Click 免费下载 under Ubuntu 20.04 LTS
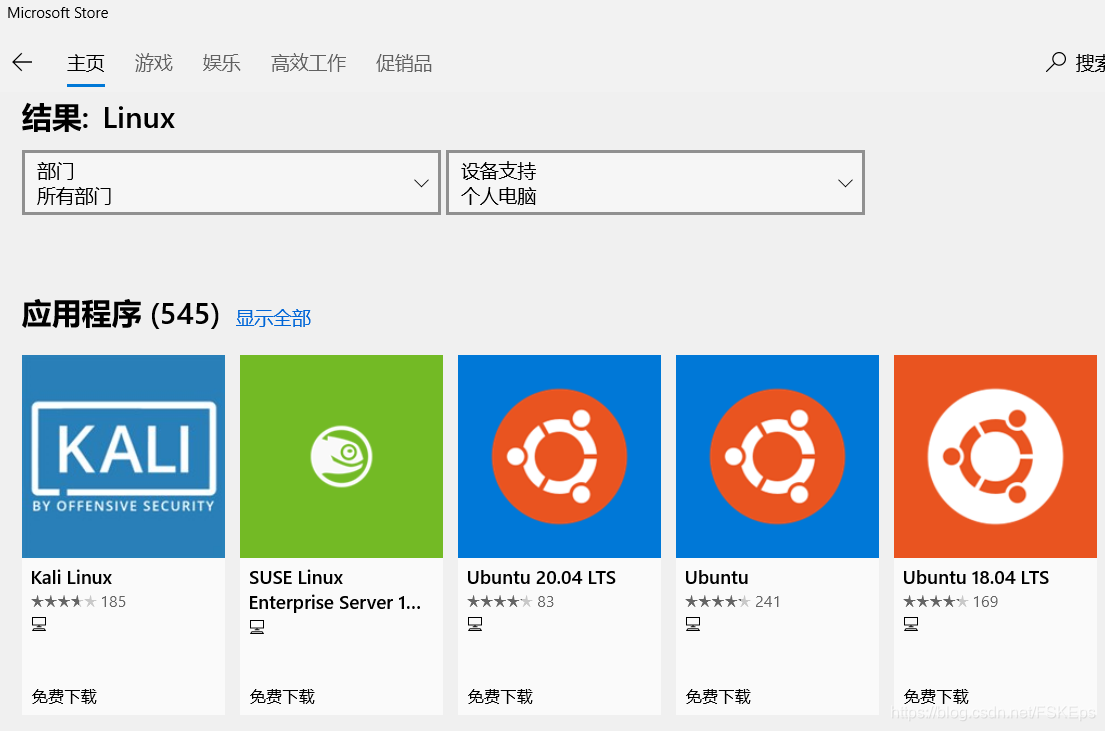Screen dimensions: 1105x731 click(x=499, y=696)
